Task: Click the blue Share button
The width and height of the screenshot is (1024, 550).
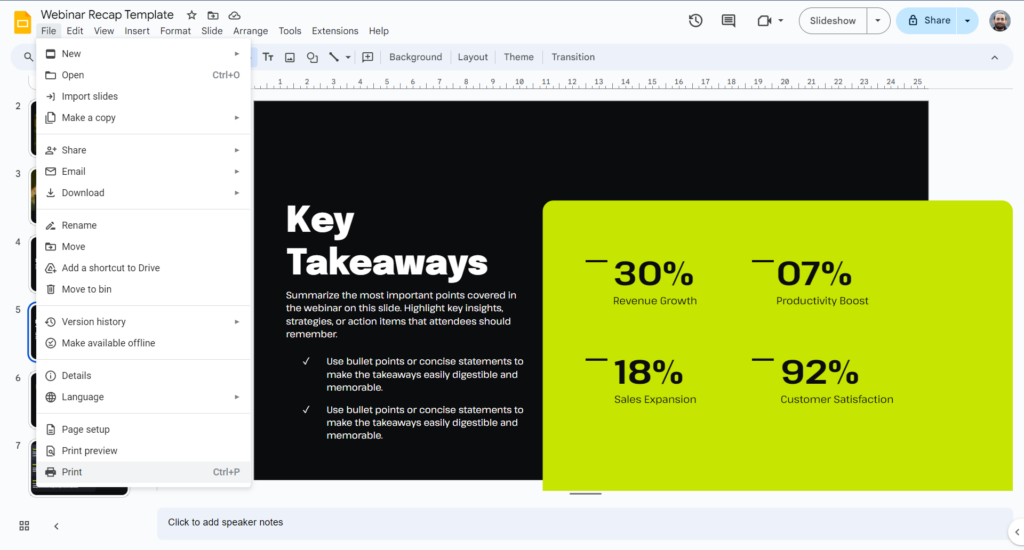Action: pyautogui.click(x=927, y=21)
